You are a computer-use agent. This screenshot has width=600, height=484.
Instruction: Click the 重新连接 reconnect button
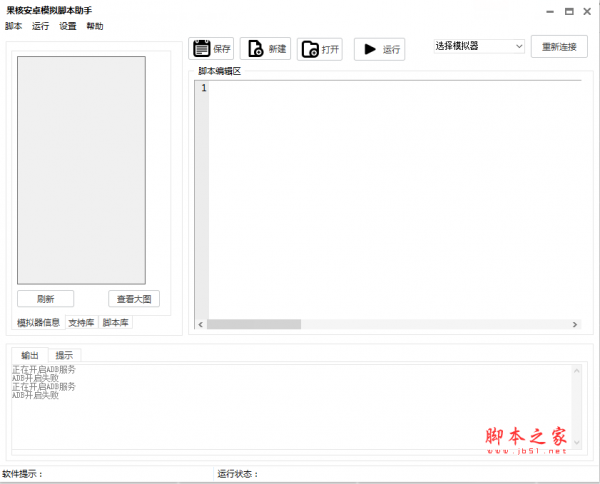click(x=559, y=47)
